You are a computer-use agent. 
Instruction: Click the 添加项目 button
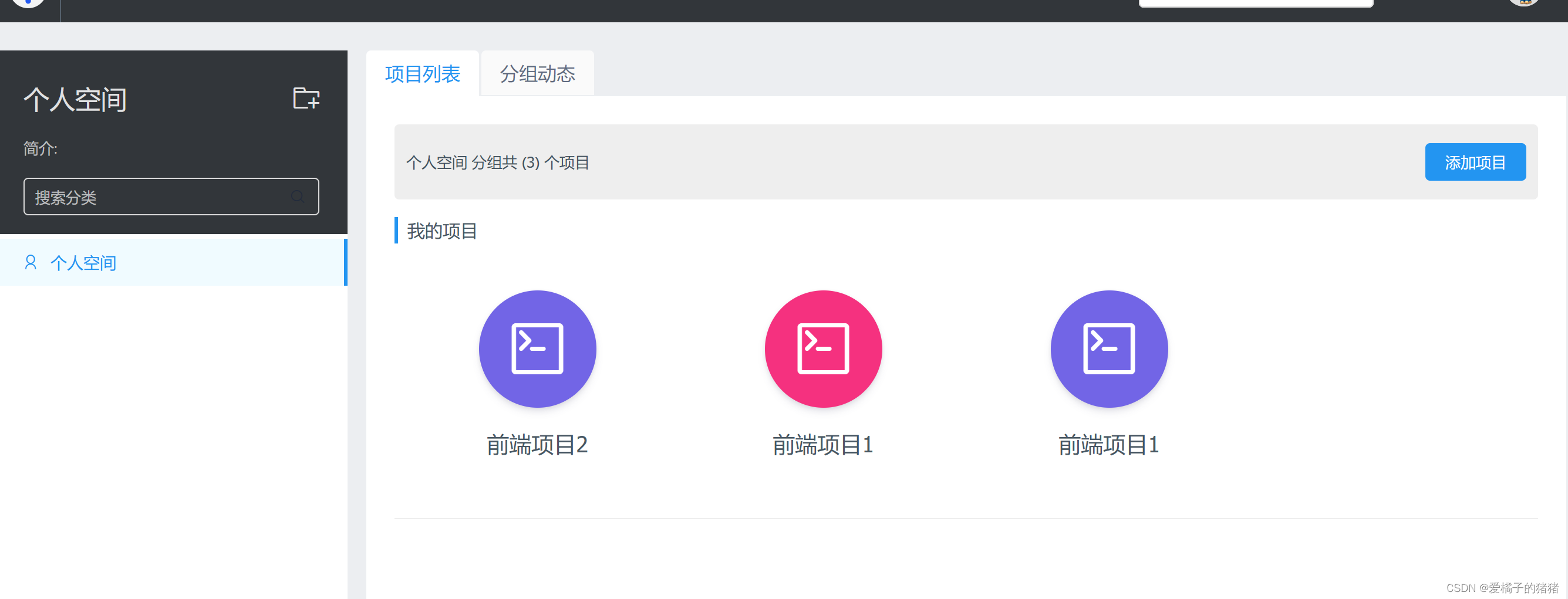[x=1475, y=162]
